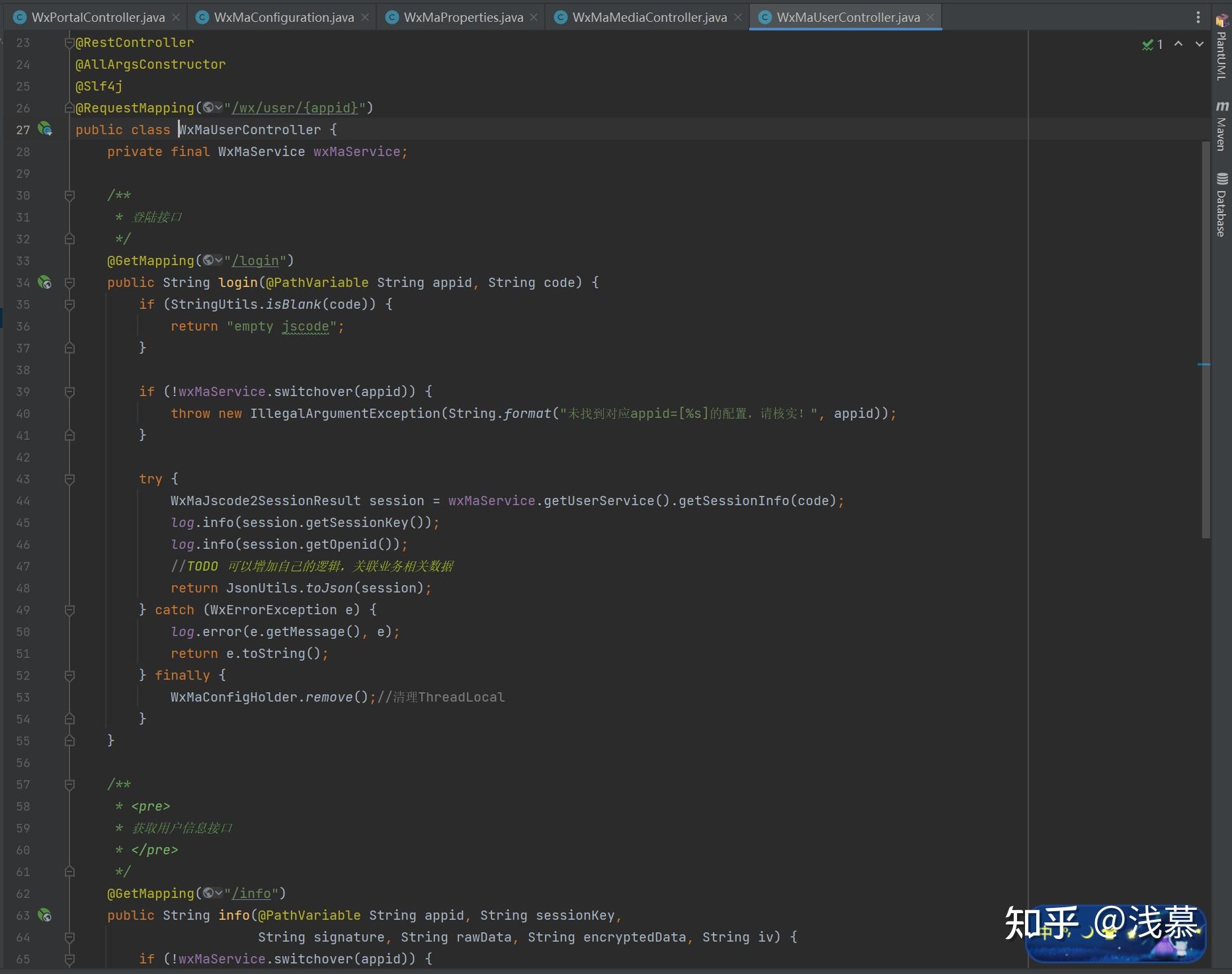Open URL dropdown next to /login mapping
The width and height of the screenshot is (1232, 974).
tap(213, 261)
